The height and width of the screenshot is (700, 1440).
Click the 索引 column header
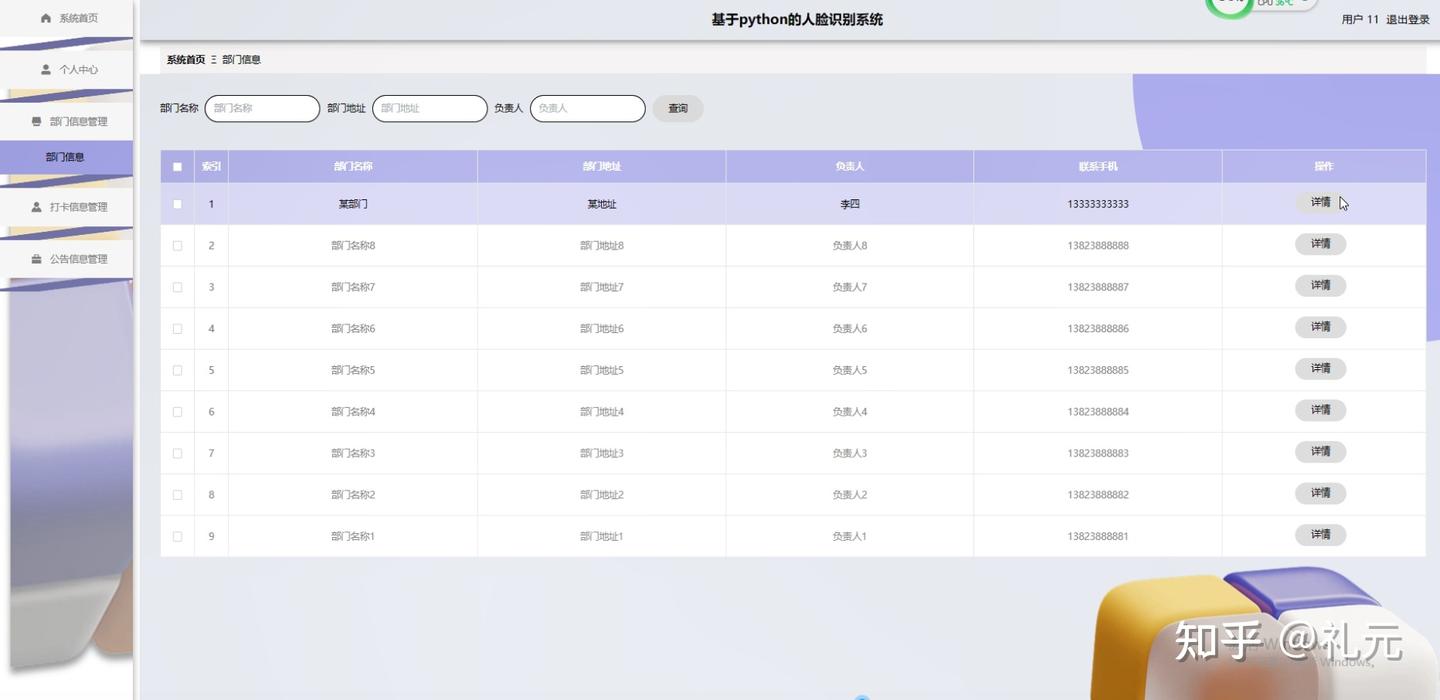pyautogui.click(x=211, y=167)
